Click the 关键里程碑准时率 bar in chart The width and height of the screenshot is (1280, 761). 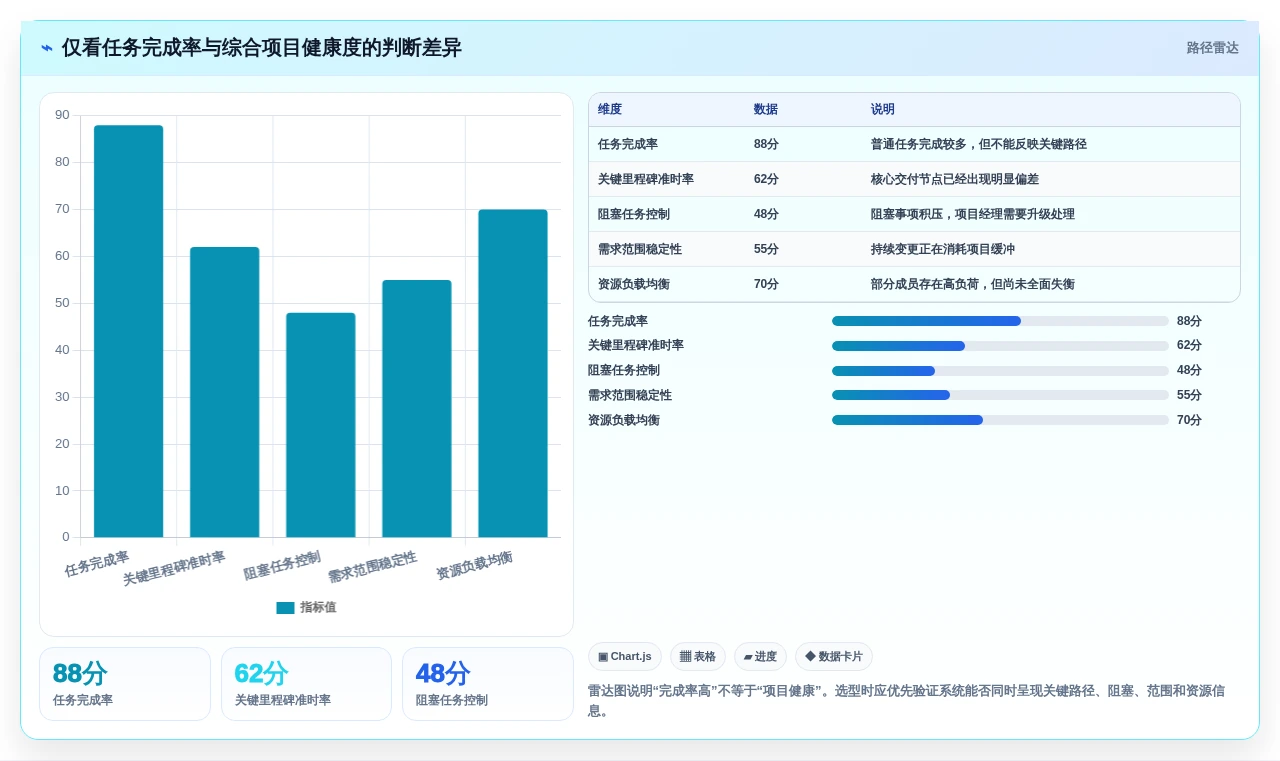[224, 392]
